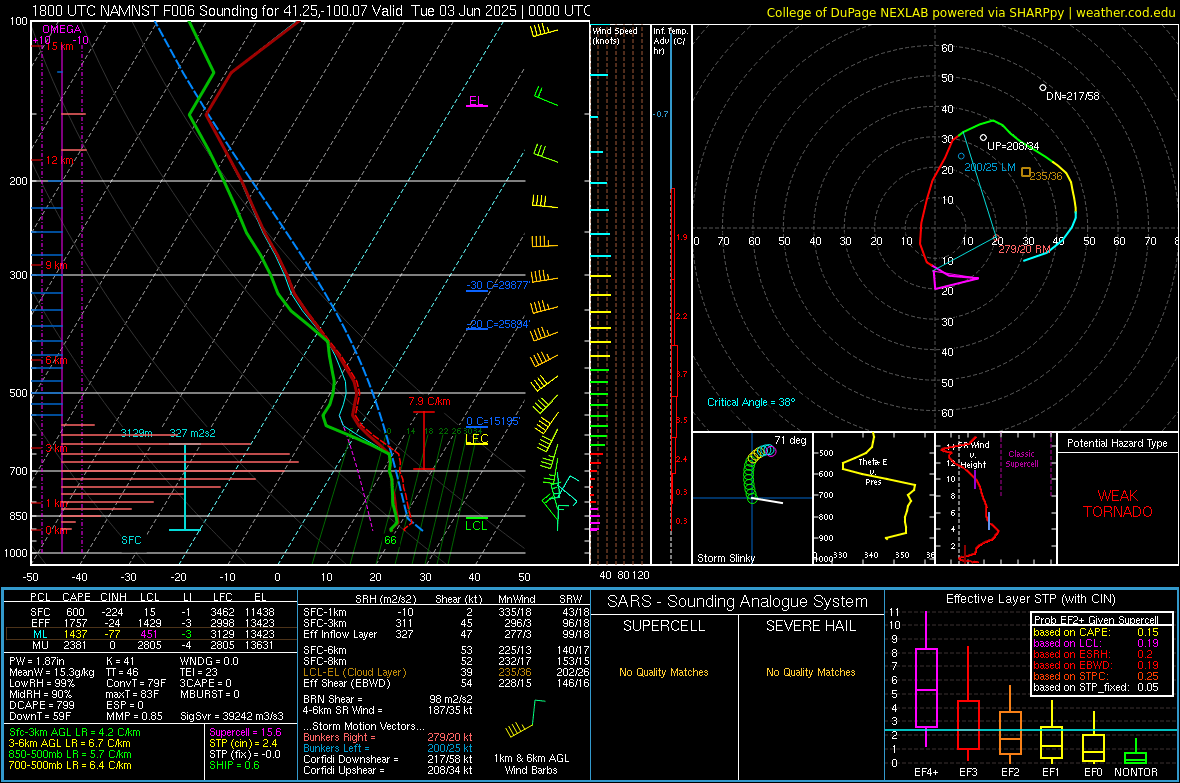Select the EFF parcel row
Image resolution: width=1180 pixels, height=783 pixels.
(x=151, y=623)
